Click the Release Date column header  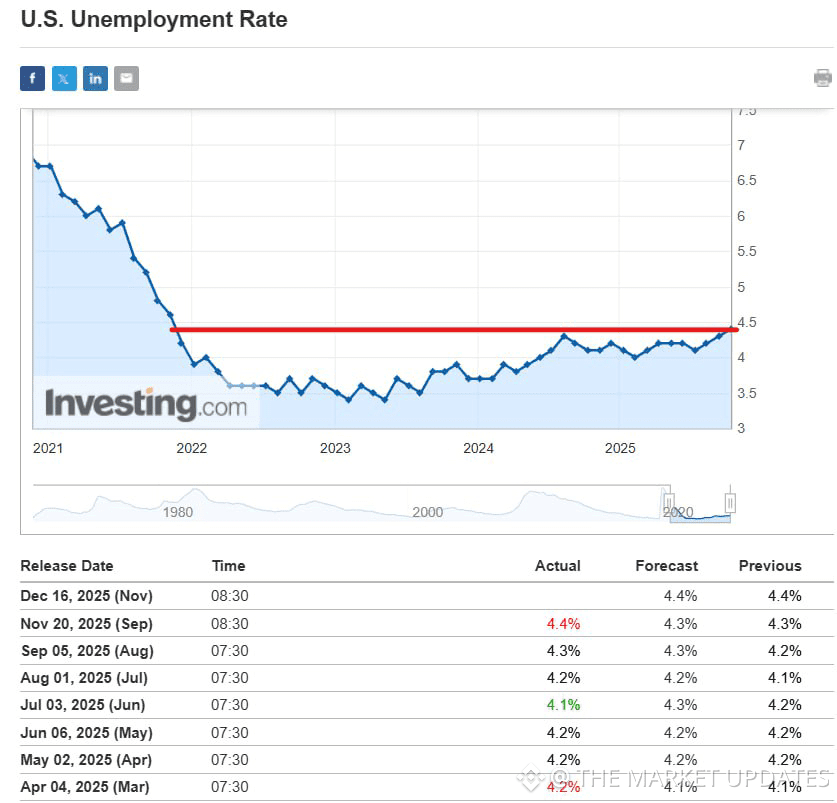(x=67, y=566)
